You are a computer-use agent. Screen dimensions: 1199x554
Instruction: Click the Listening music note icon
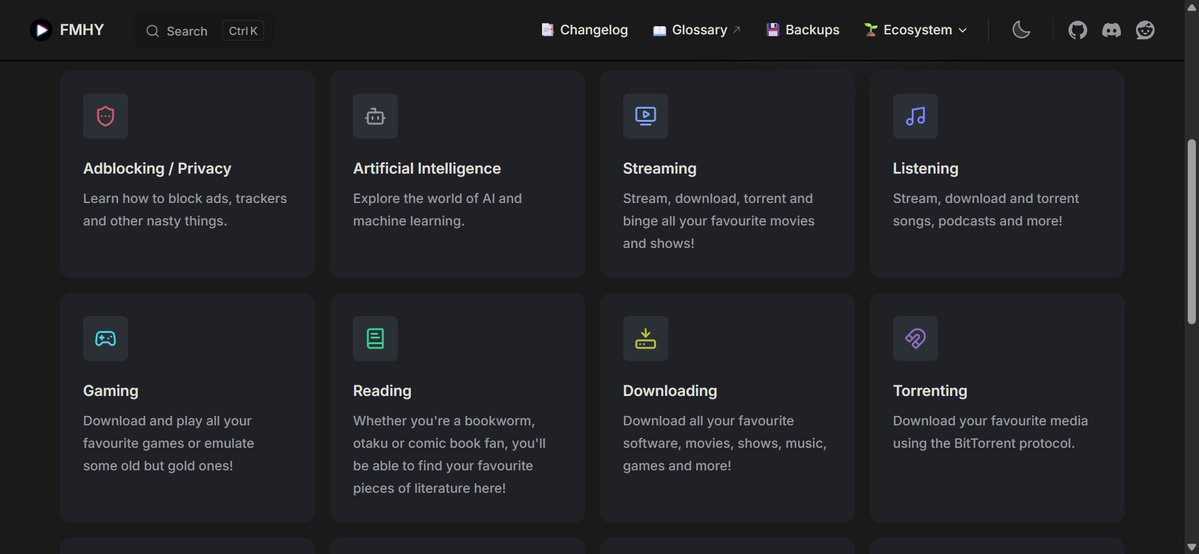pos(915,116)
